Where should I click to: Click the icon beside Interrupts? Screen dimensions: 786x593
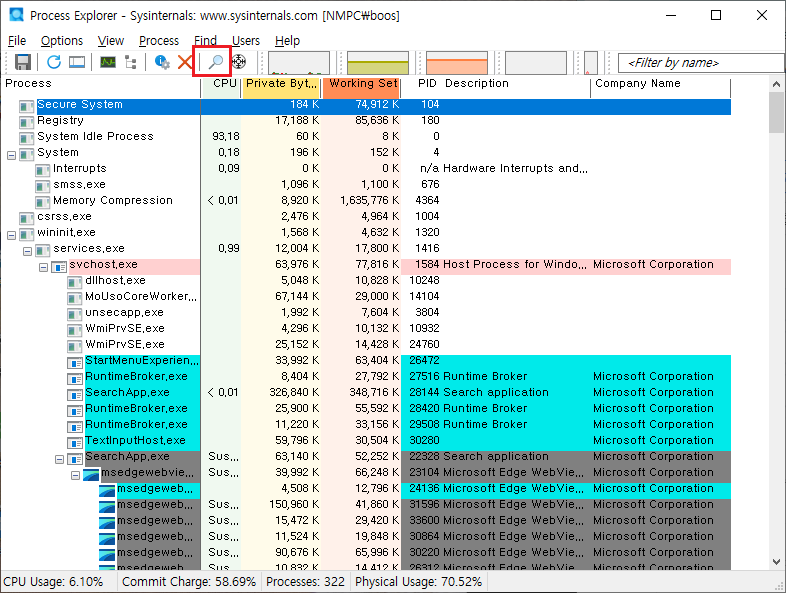[43, 170]
